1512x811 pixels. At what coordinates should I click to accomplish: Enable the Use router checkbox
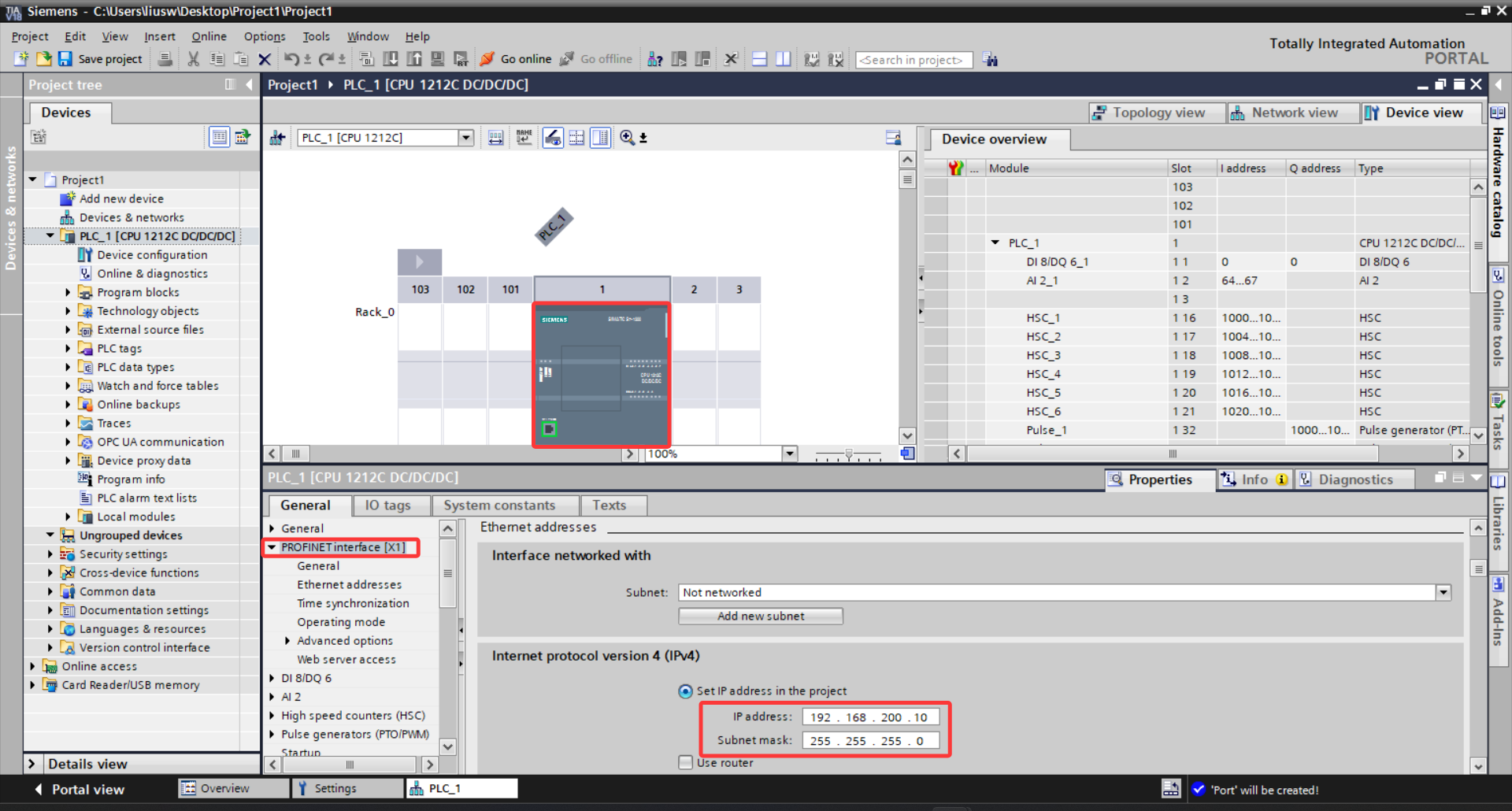[685, 763]
